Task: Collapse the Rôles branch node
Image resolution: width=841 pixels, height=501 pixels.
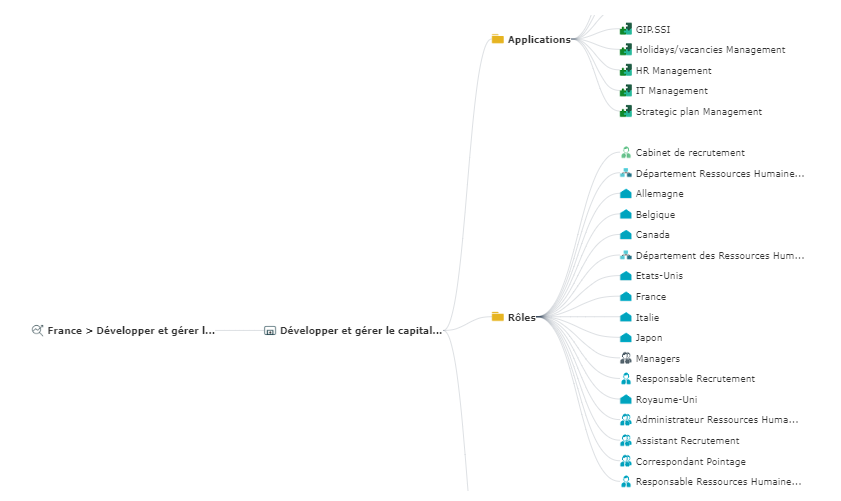Action: (x=539, y=317)
